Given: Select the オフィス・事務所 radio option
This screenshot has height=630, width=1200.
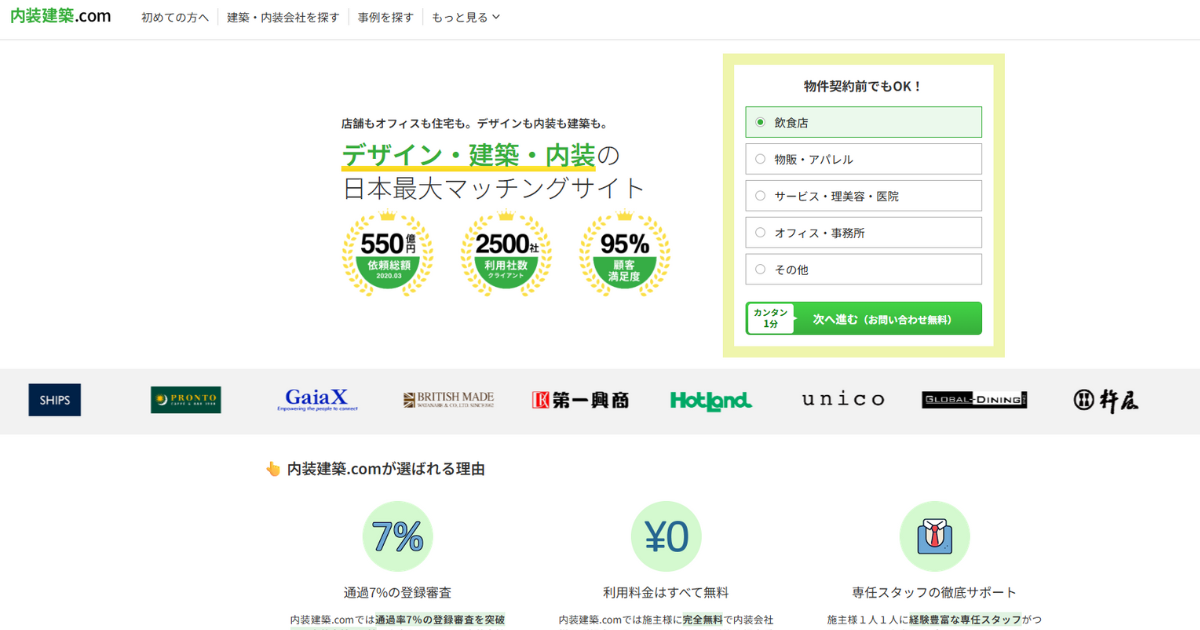Looking at the screenshot, I should tap(761, 232).
